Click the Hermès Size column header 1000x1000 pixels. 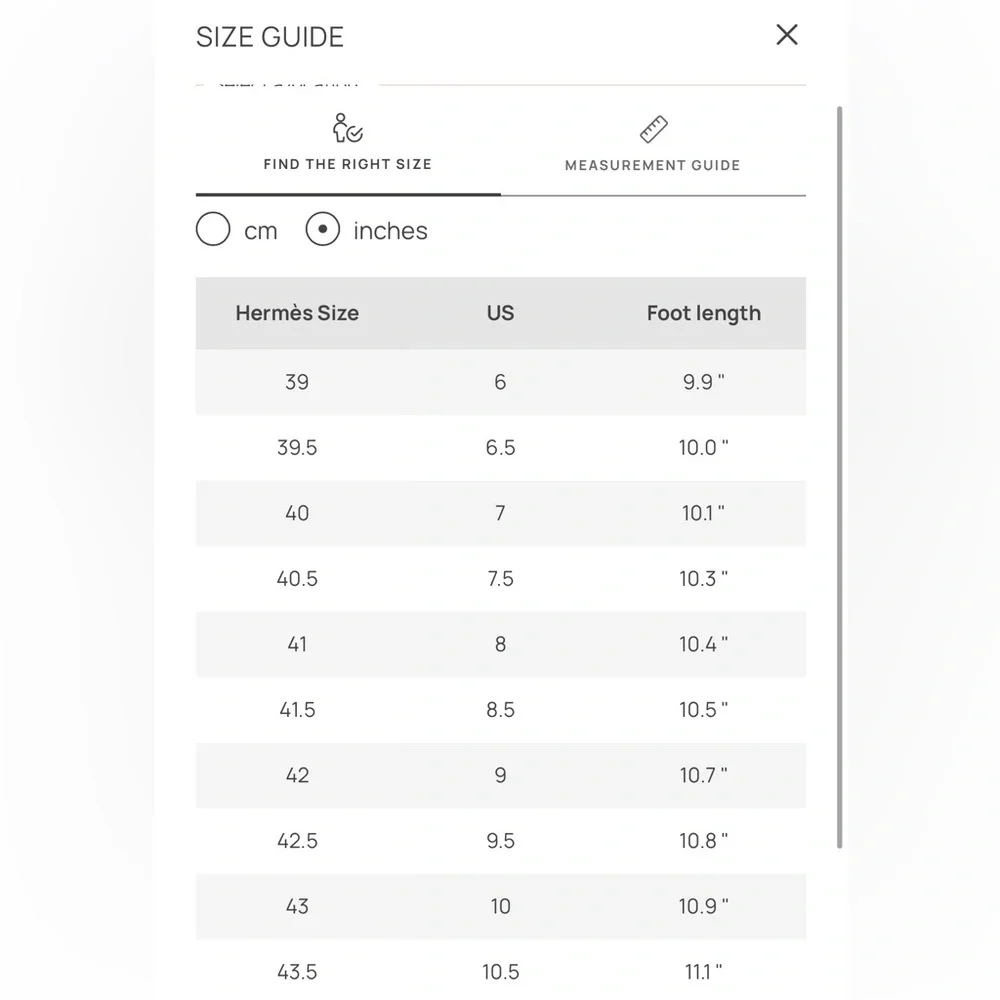297,313
